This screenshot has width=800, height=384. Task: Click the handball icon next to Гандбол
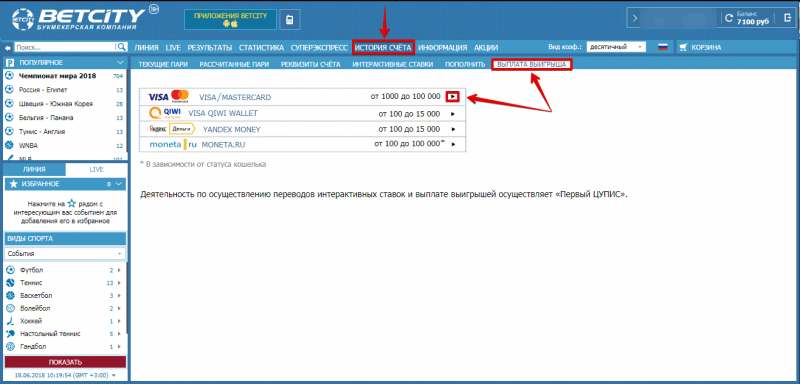[x=10, y=346]
